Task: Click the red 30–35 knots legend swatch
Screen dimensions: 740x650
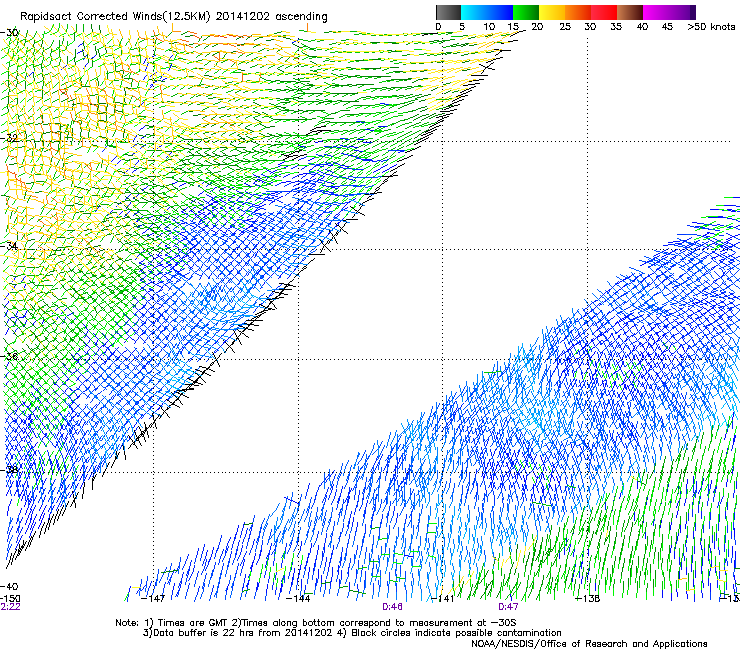Action: click(x=604, y=12)
